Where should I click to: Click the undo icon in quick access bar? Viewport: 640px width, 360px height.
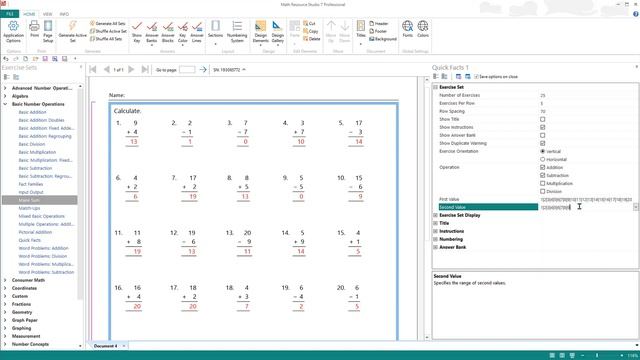(x=6, y=59)
